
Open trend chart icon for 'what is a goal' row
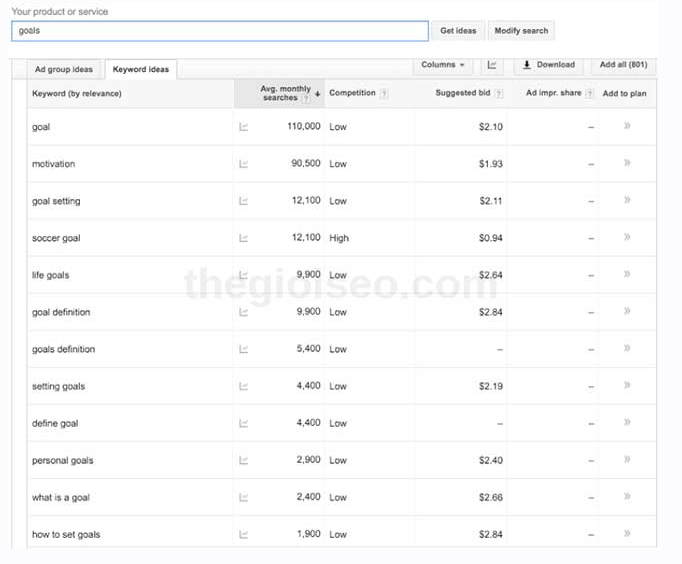coord(244,497)
